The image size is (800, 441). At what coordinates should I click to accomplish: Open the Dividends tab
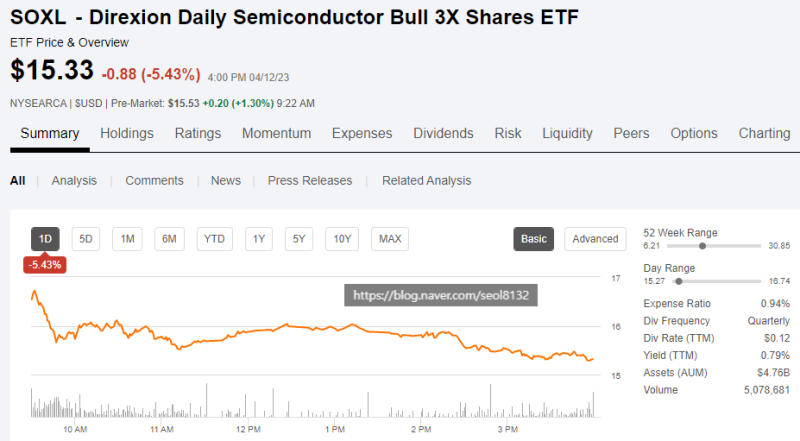(443, 133)
